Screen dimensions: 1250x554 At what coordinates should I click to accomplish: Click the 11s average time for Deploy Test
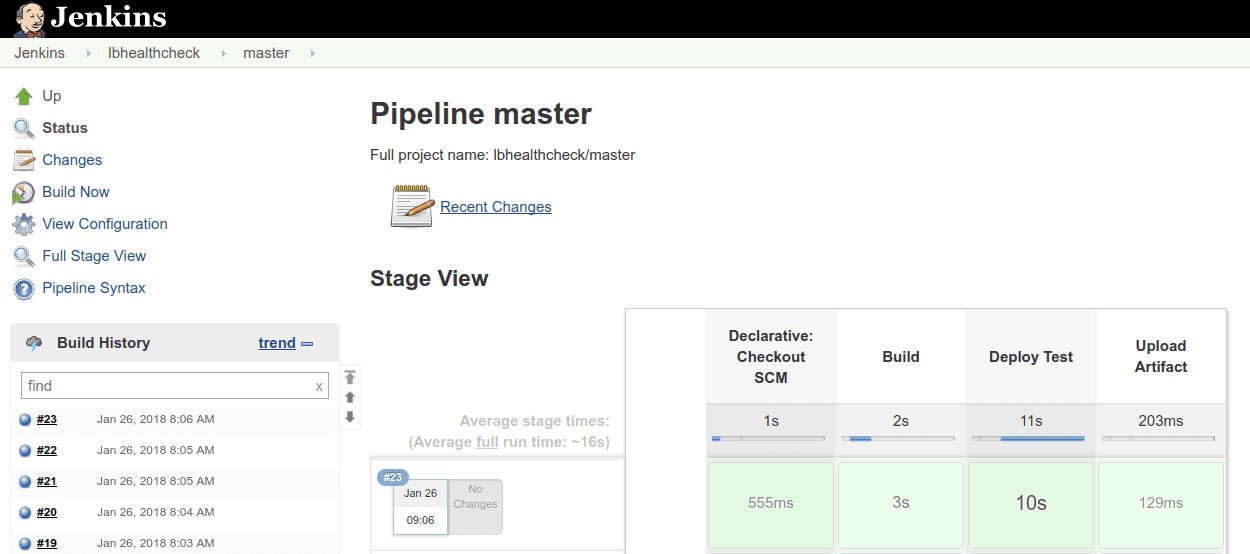pos(1031,421)
